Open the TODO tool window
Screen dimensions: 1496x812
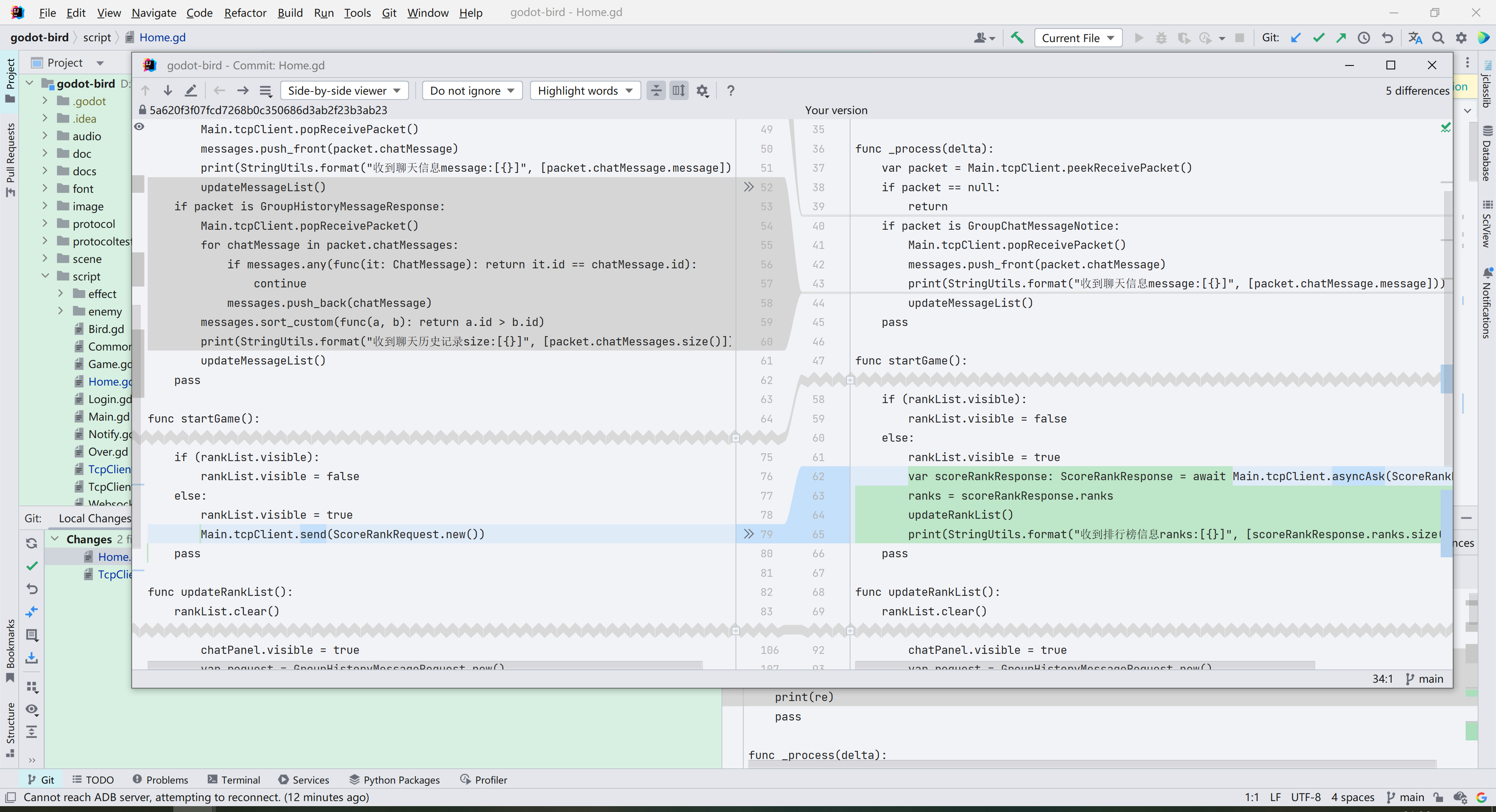click(x=93, y=780)
